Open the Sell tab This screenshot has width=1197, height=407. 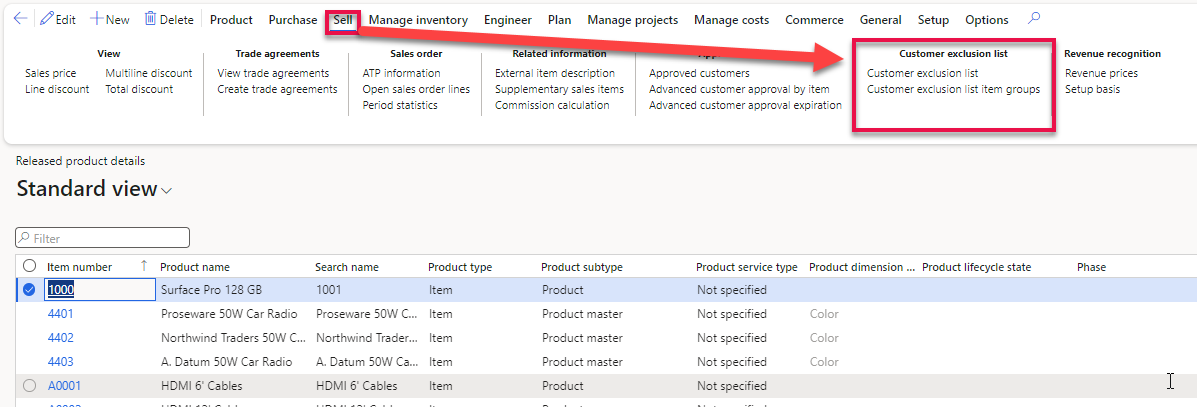click(x=343, y=20)
